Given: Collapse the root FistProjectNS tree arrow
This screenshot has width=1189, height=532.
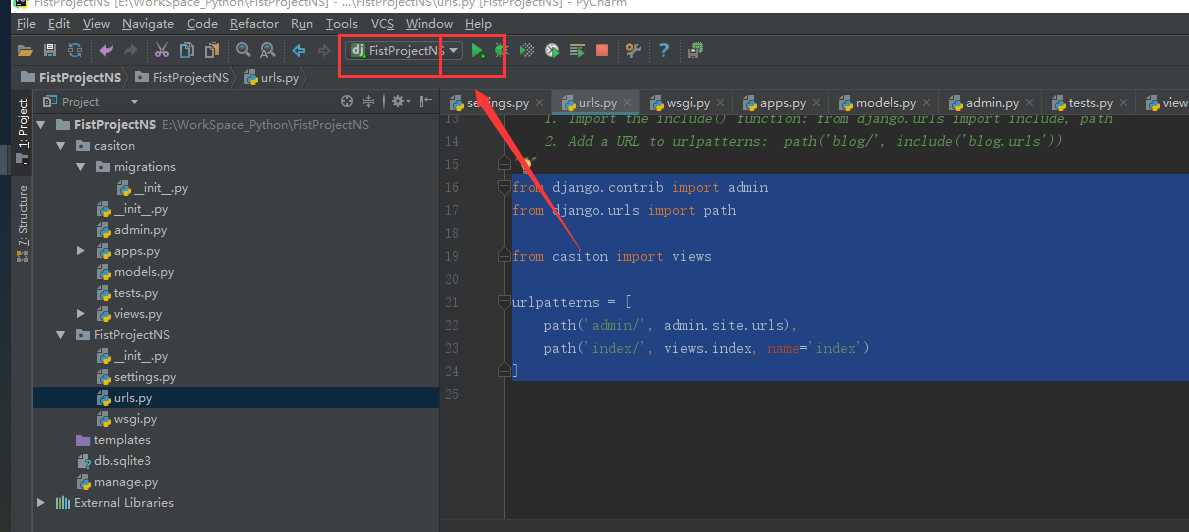Looking at the screenshot, I should (x=40, y=125).
